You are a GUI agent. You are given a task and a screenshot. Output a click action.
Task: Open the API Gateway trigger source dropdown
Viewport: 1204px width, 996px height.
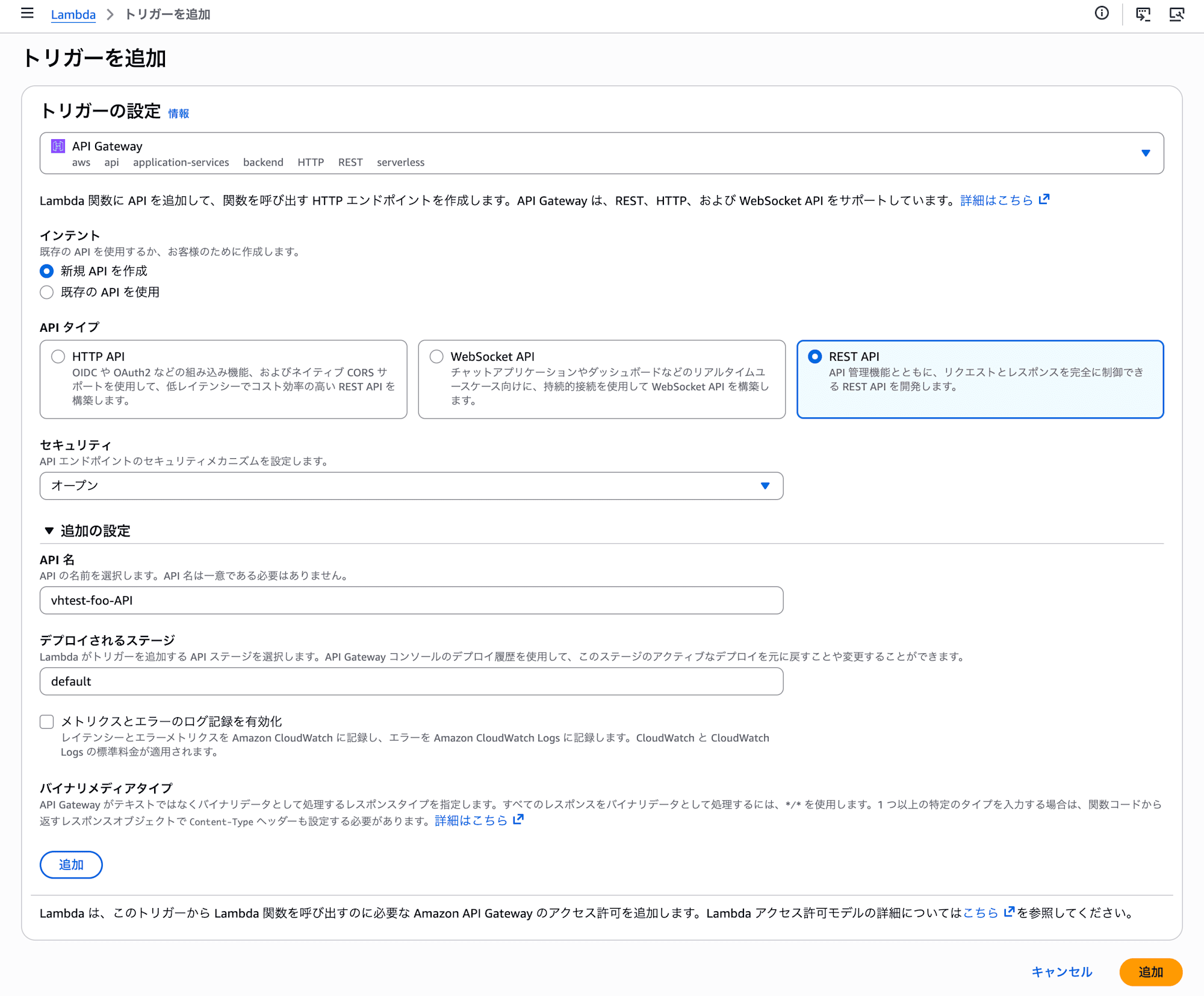602,153
